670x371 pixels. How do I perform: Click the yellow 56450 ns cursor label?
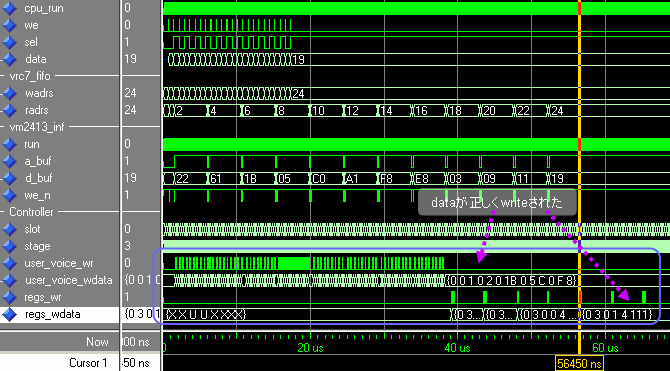[579, 363]
